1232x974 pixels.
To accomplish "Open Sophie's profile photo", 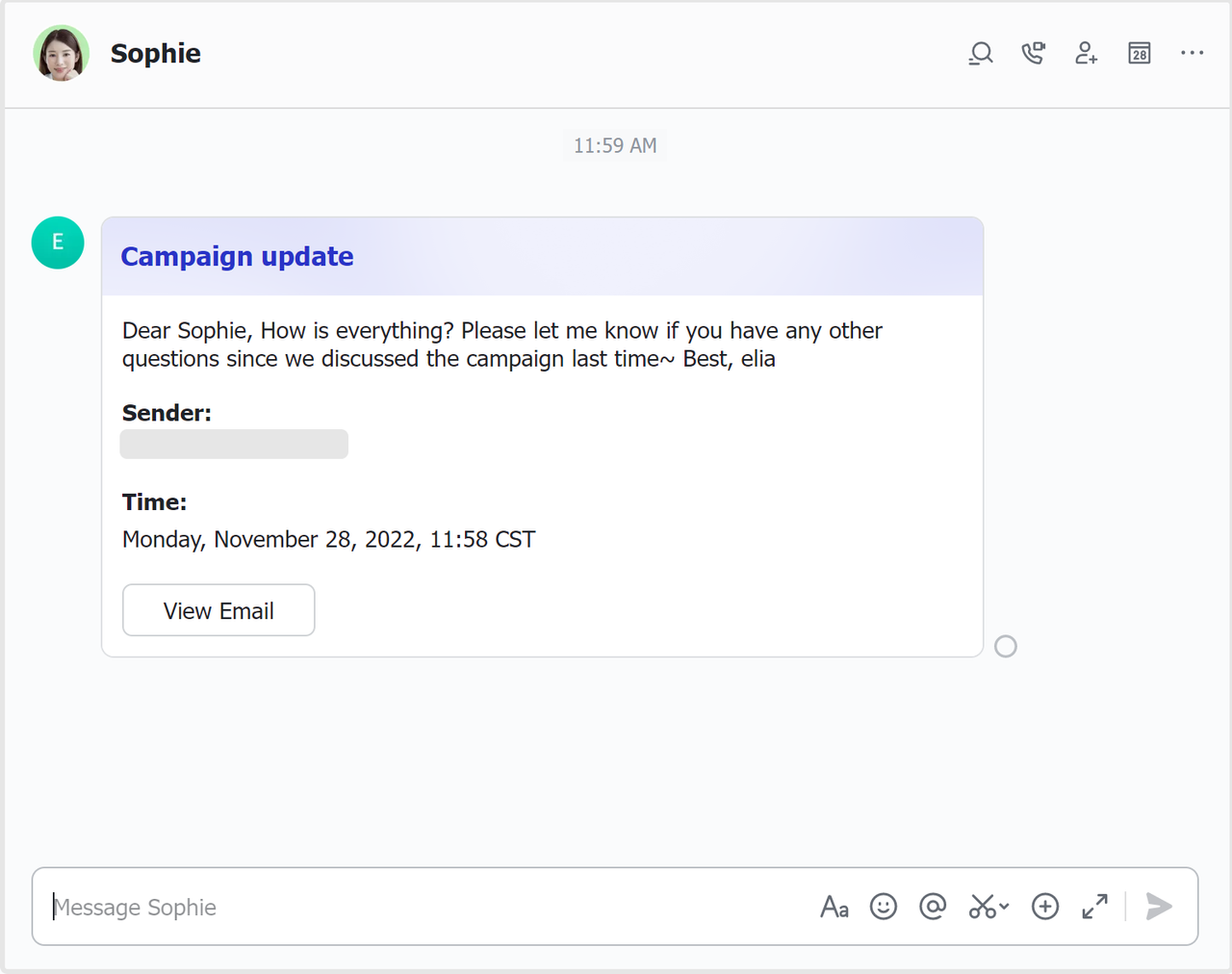I will pyautogui.click(x=62, y=54).
